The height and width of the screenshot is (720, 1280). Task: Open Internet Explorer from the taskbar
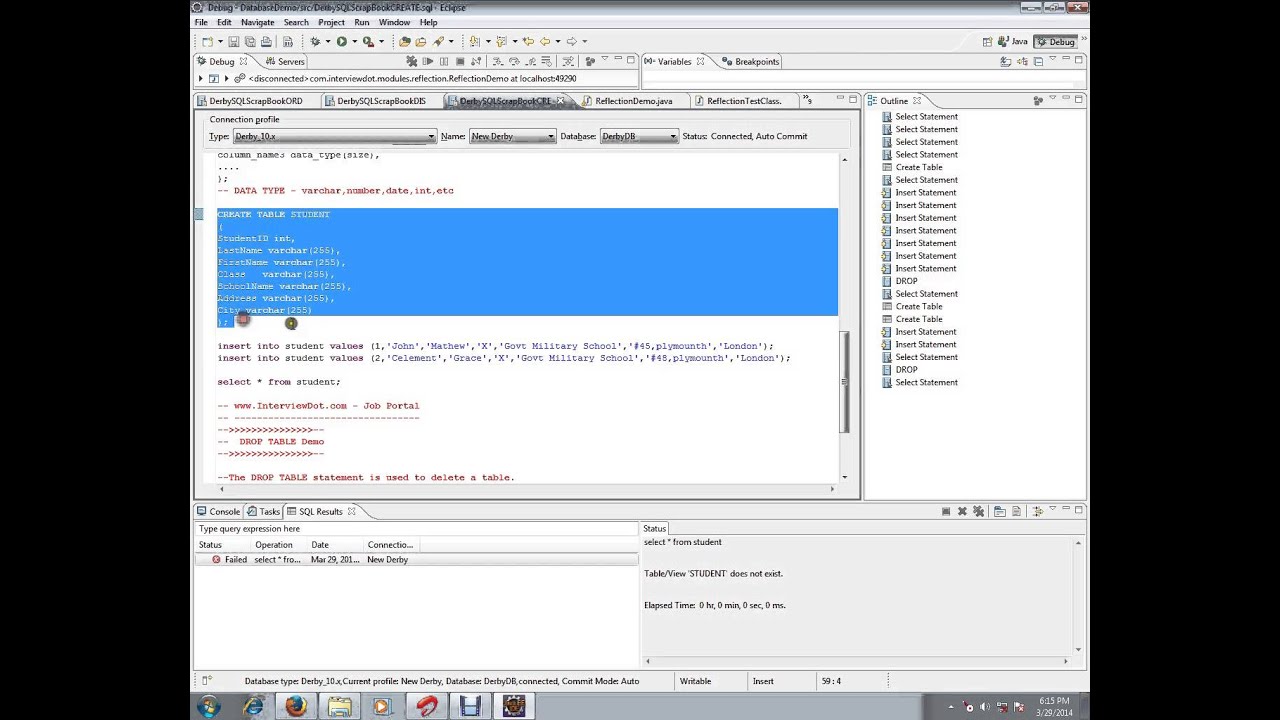click(253, 706)
